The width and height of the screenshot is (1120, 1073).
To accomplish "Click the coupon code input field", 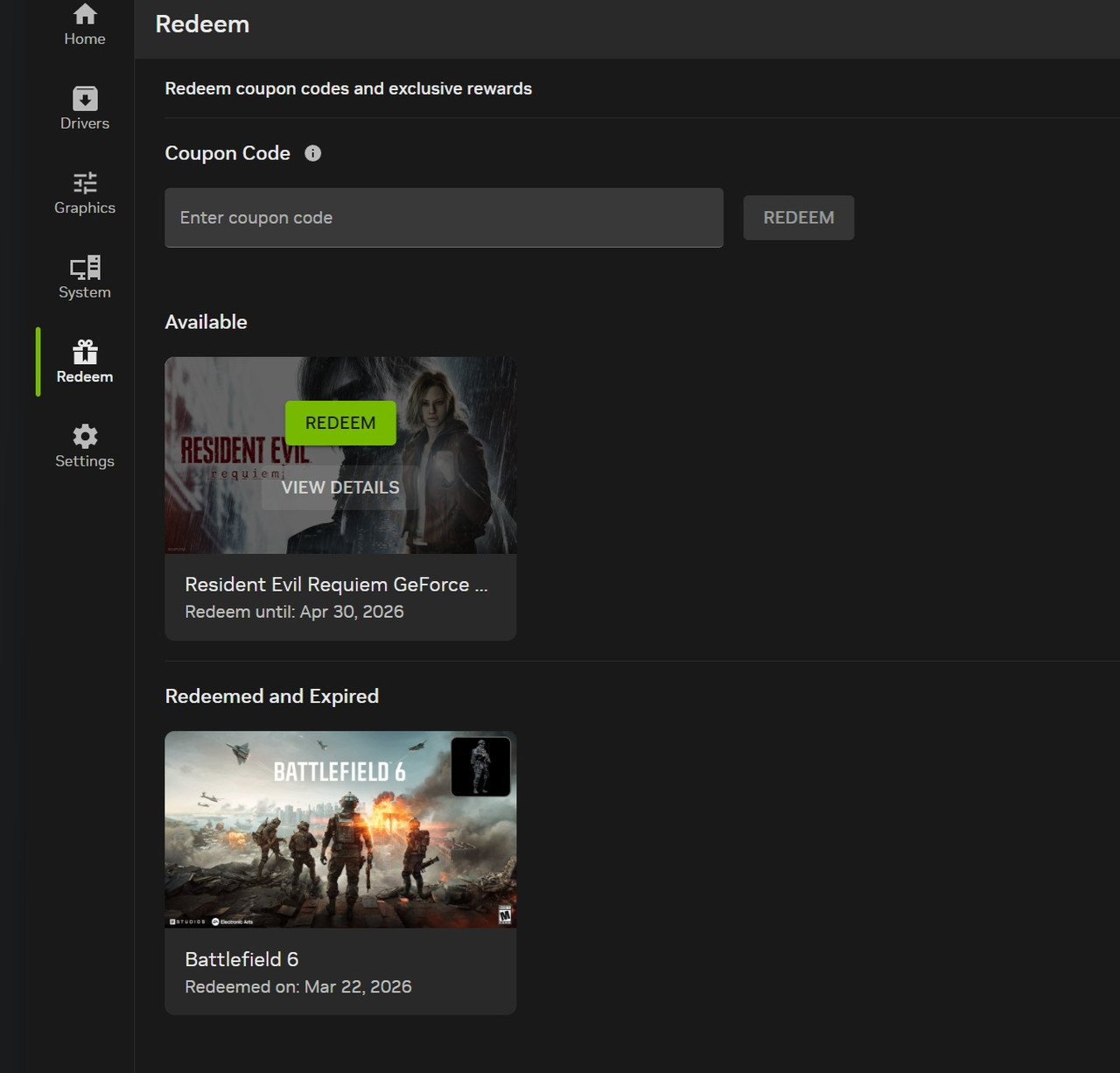I will click(444, 218).
